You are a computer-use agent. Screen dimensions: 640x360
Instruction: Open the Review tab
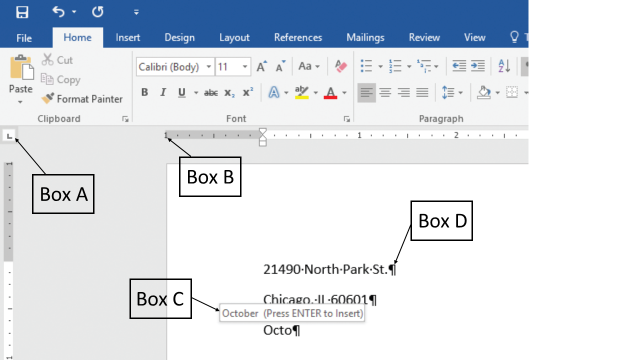424,38
